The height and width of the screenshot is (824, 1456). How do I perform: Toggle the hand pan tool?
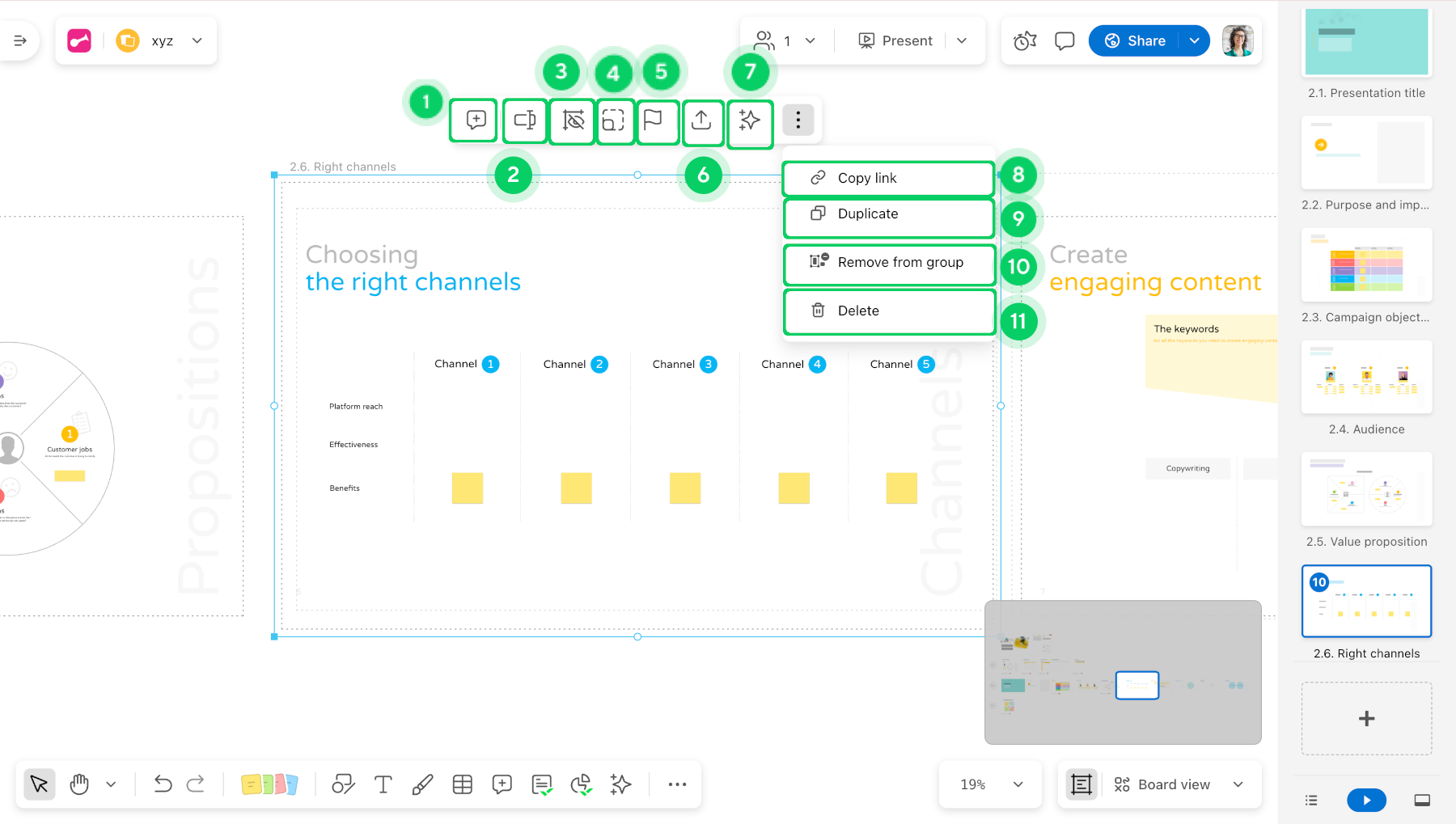click(79, 784)
